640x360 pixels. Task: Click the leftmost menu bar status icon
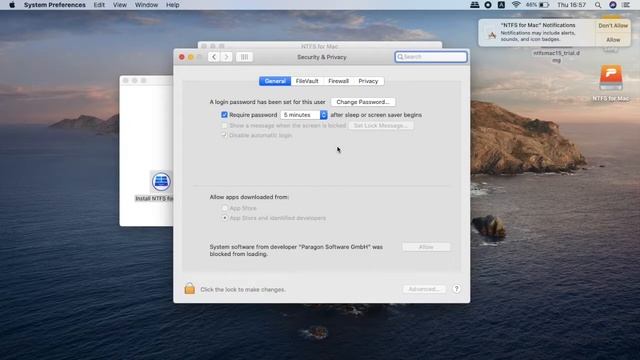[474, 5]
